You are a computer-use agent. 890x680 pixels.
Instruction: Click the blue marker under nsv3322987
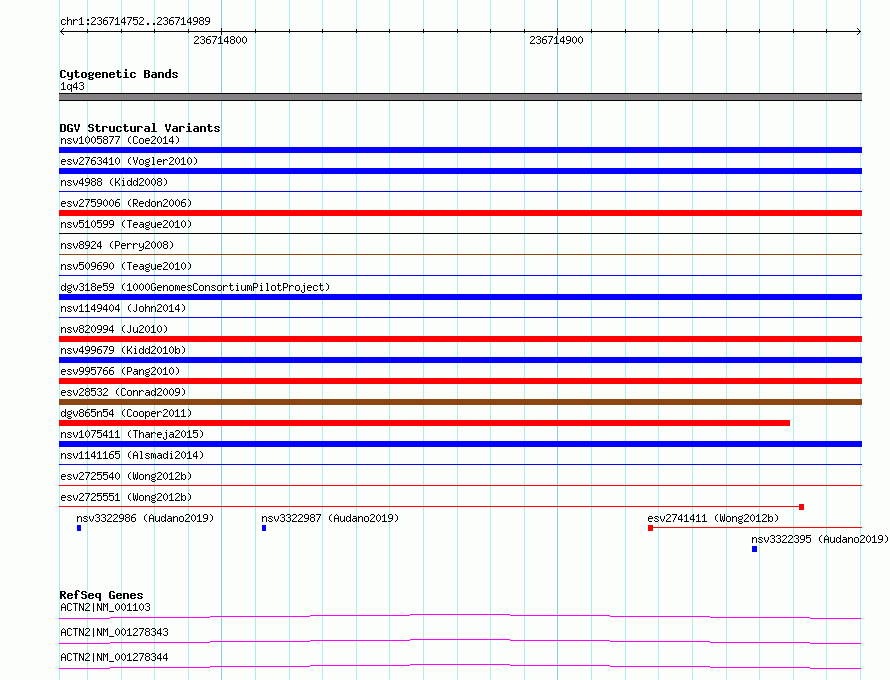264,528
